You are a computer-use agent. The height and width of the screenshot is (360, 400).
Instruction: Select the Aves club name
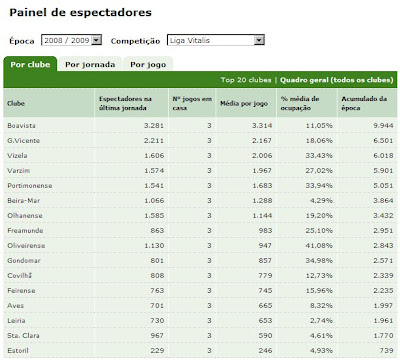[x=16, y=306]
